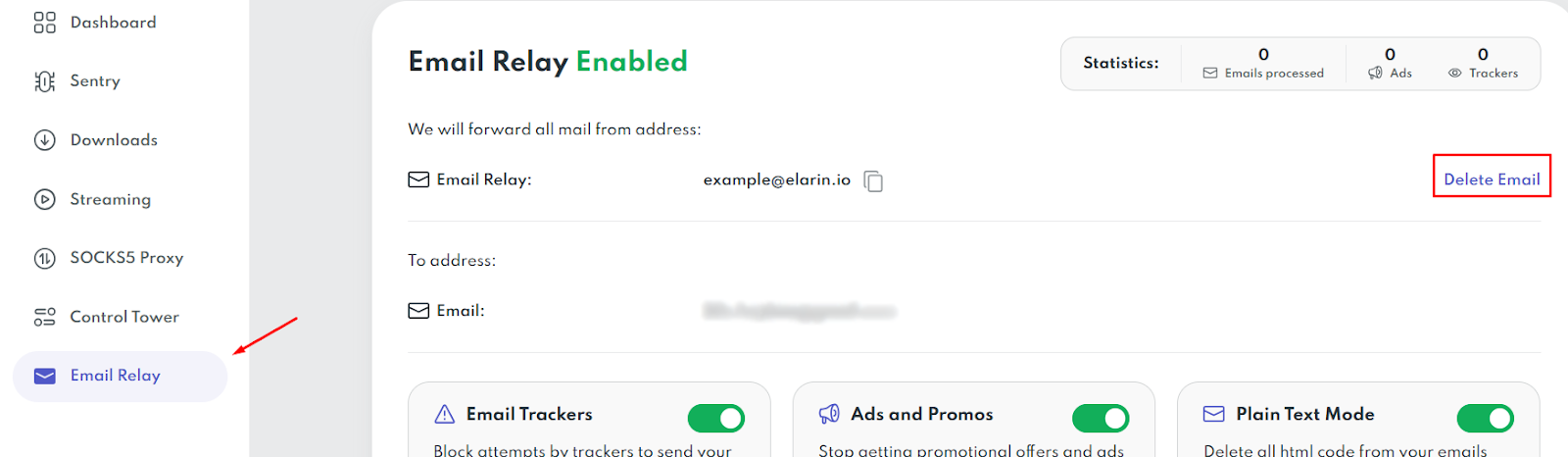The image size is (1568, 457).
Task: Click the Downloads arrow icon
Action: 45,140
